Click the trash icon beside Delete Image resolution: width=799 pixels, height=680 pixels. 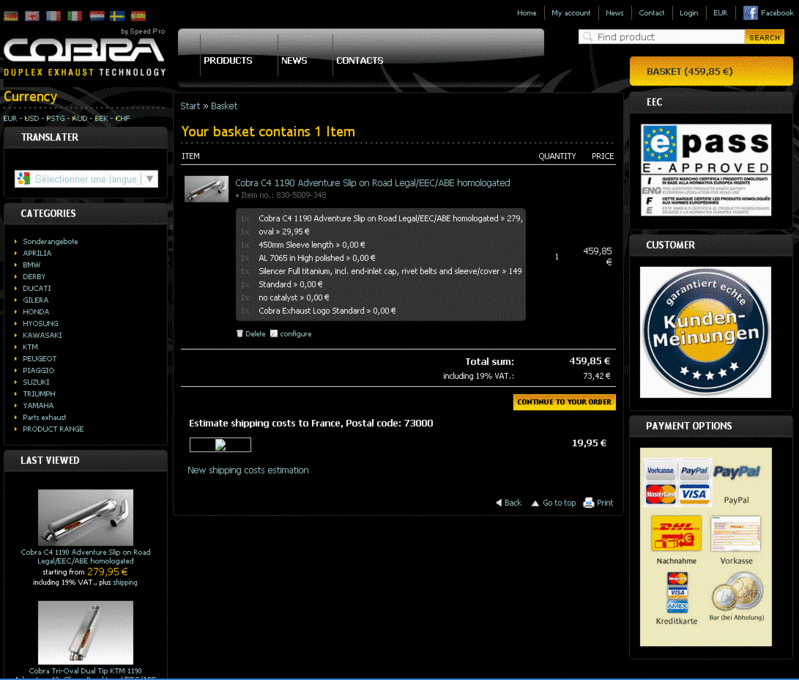(239, 333)
